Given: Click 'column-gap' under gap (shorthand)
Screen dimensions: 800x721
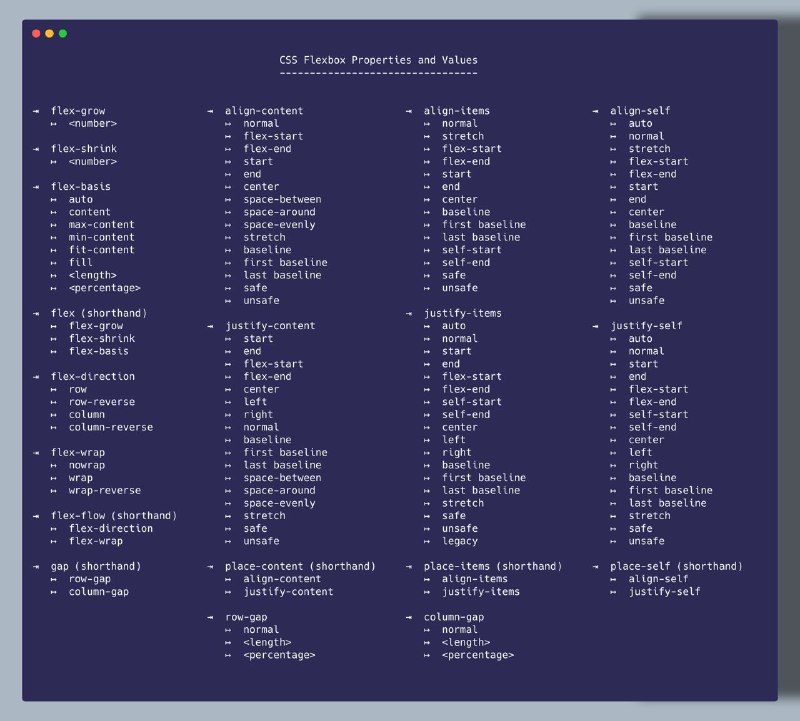Looking at the screenshot, I should pyautogui.click(x=98, y=592).
